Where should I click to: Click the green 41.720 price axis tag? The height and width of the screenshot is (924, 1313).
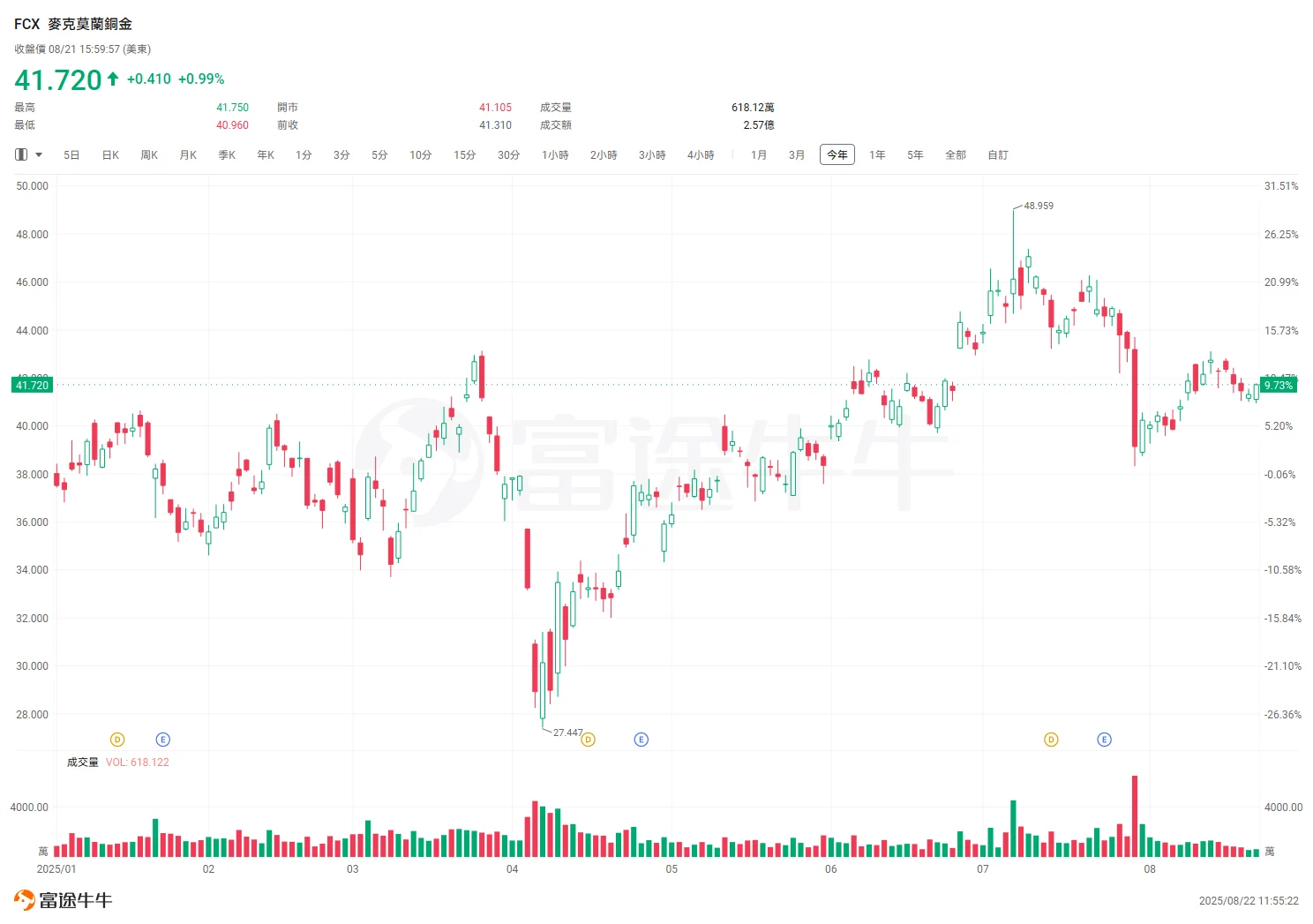33,385
